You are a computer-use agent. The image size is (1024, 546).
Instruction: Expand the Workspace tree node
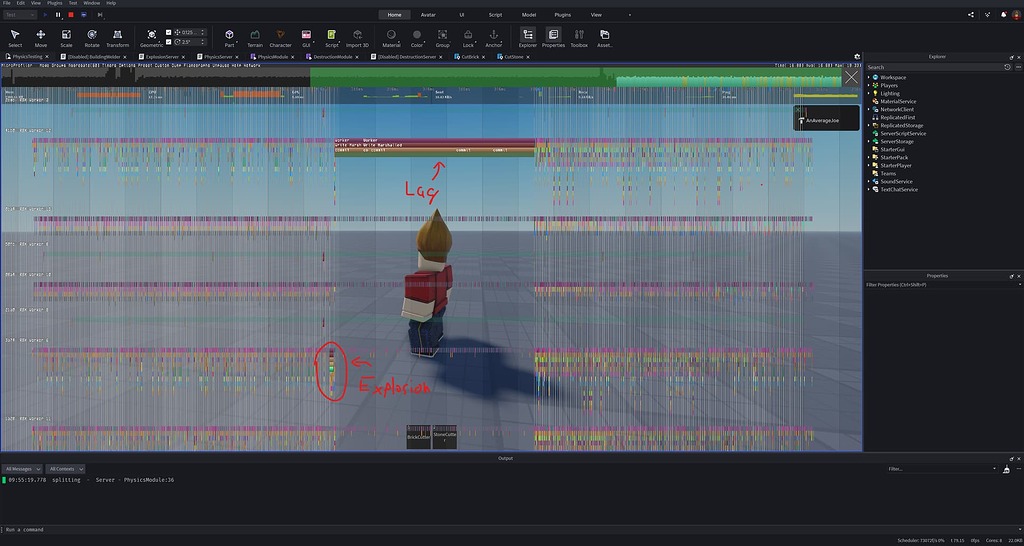(x=869, y=77)
